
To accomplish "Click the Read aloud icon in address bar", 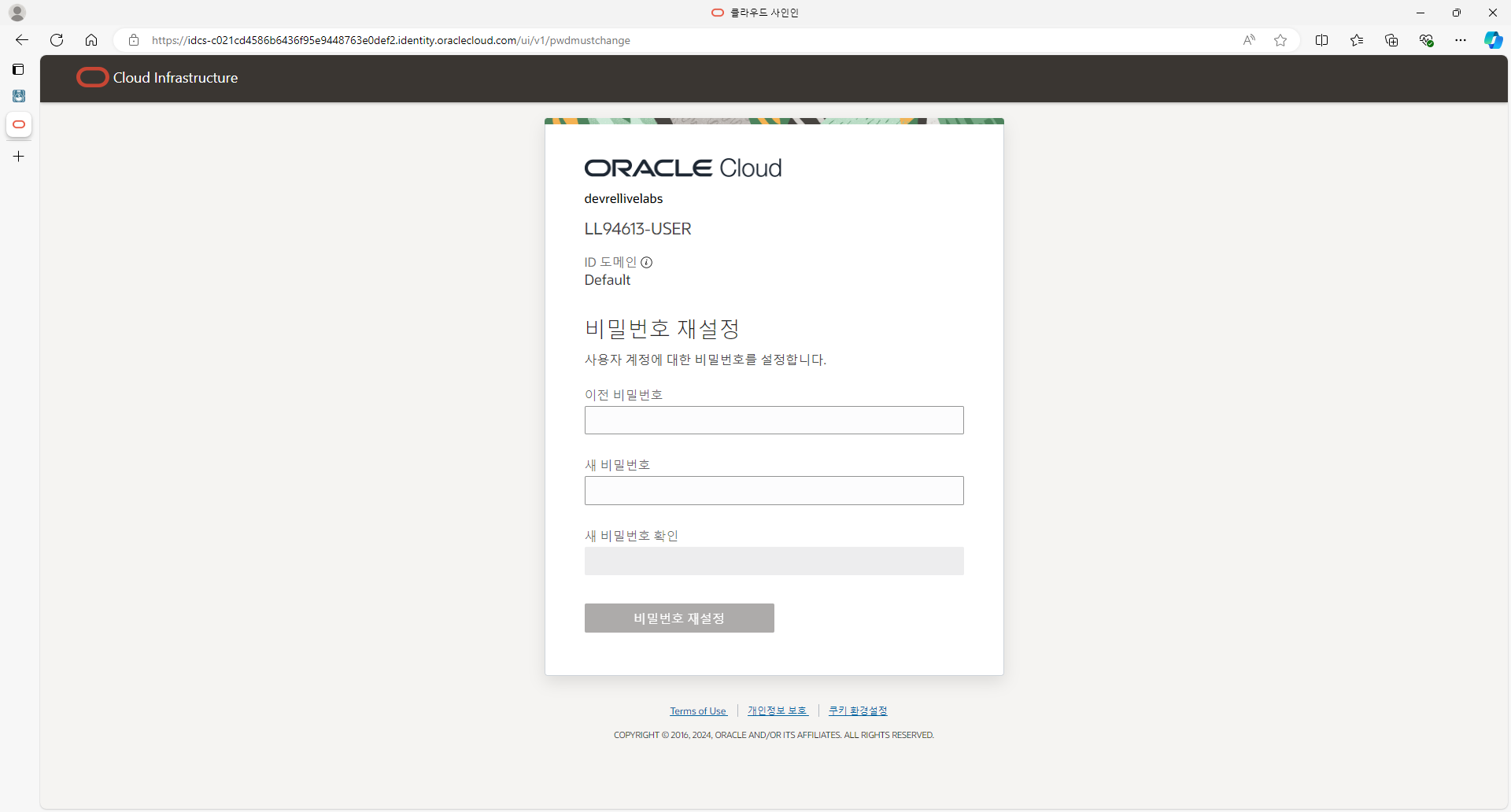I will click(x=1249, y=40).
